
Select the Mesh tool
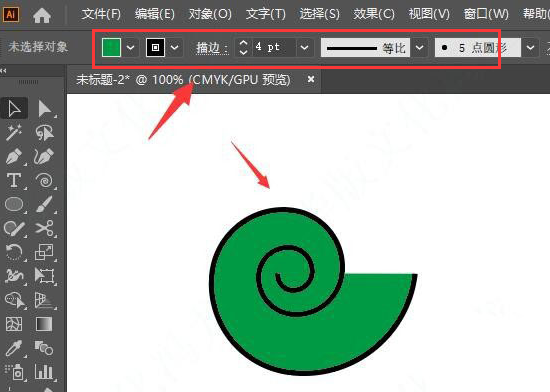14,324
